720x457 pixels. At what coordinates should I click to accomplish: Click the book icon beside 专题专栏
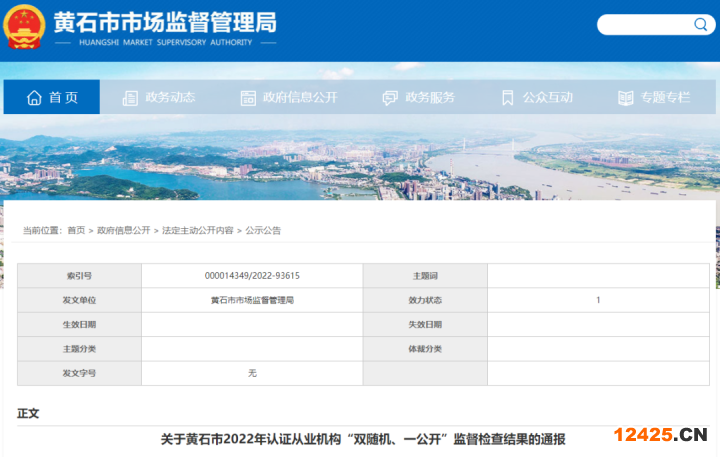[625, 98]
